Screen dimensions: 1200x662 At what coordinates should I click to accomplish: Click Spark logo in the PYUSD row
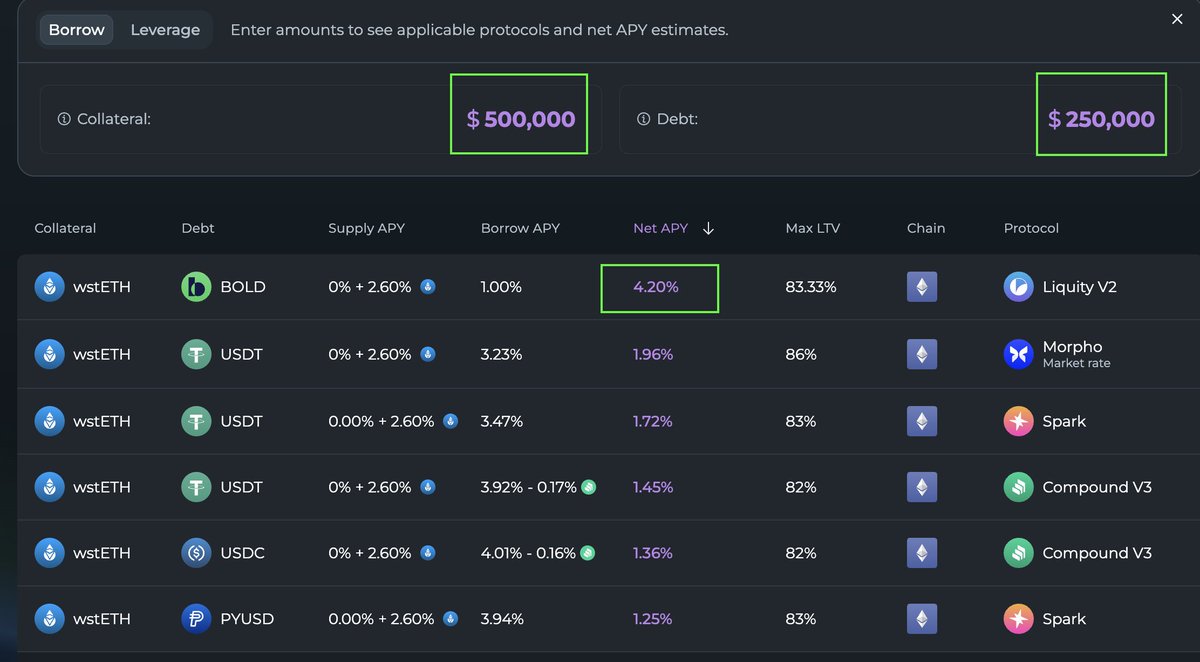coord(1018,619)
